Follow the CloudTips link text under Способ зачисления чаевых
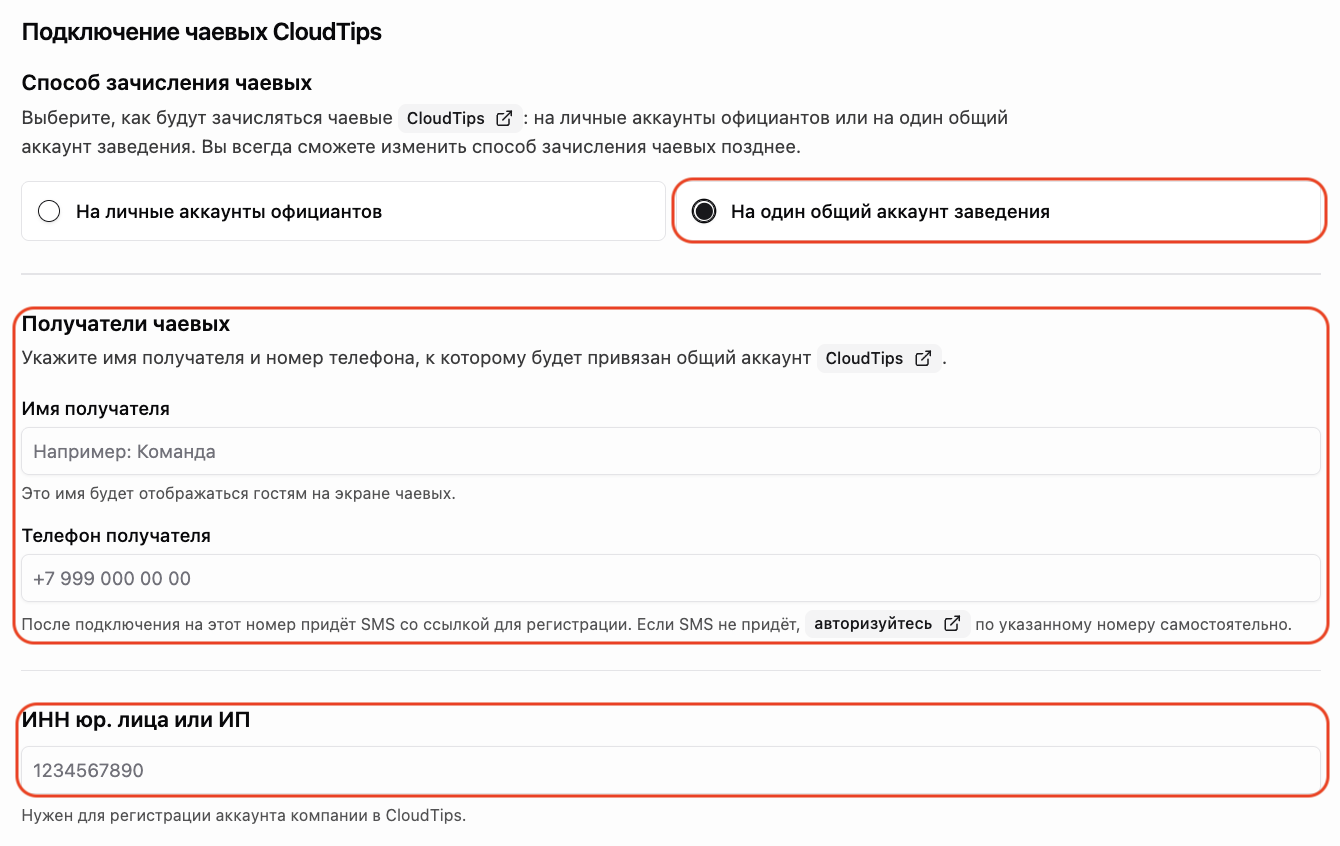The image size is (1340, 846). coord(446,118)
